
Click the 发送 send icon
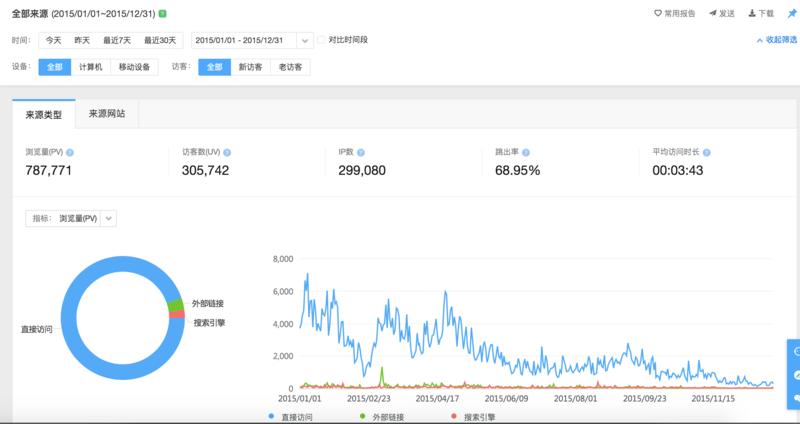[x=713, y=13]
